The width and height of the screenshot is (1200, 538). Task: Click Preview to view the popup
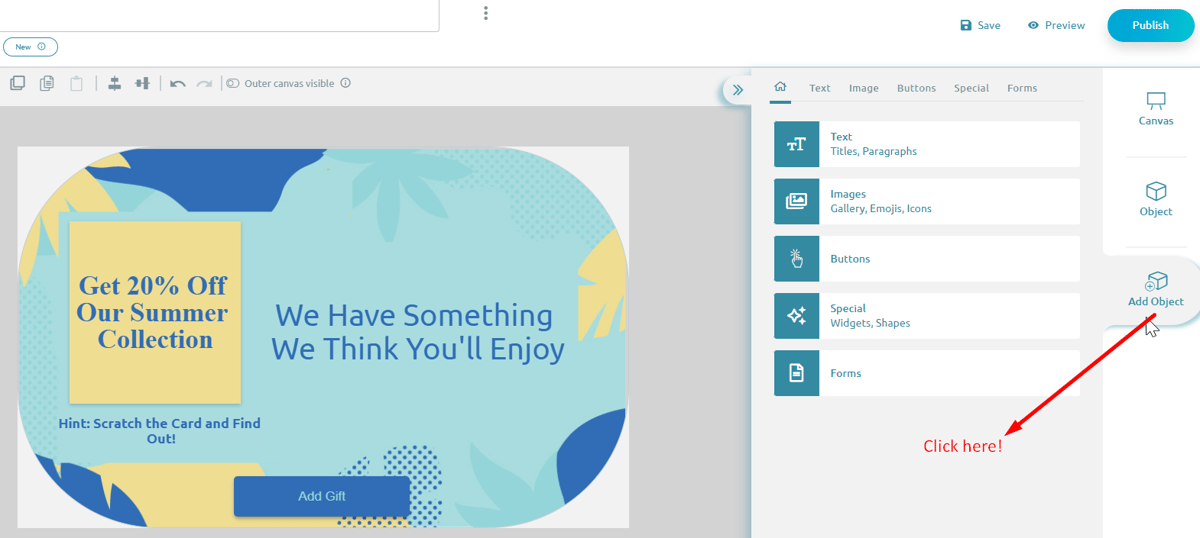(x=1056, y=25)
